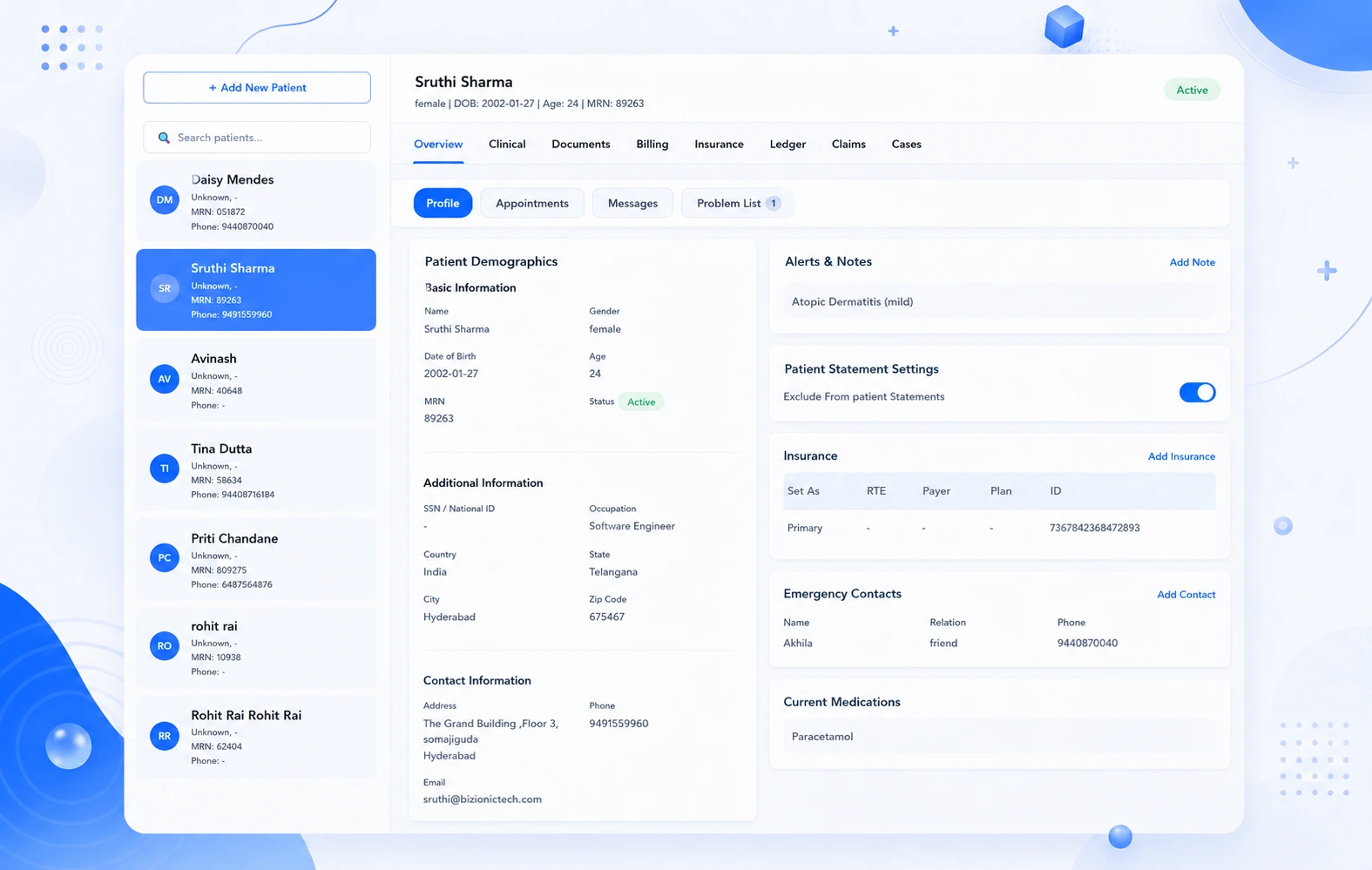Open the Cases tab

[906, 145]
